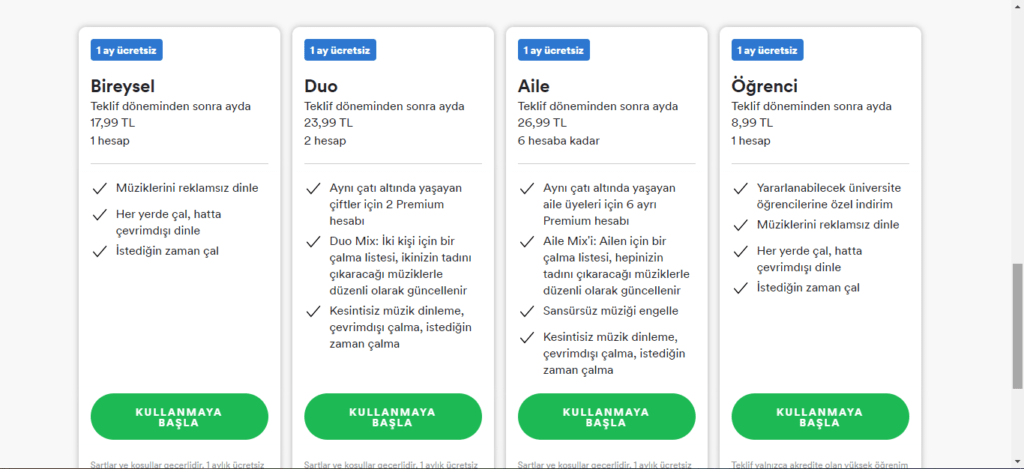Viewport: 1024px width, 469px height.
Task: Click the vertical scrollbar thumb
Action: pos(1017,326)
